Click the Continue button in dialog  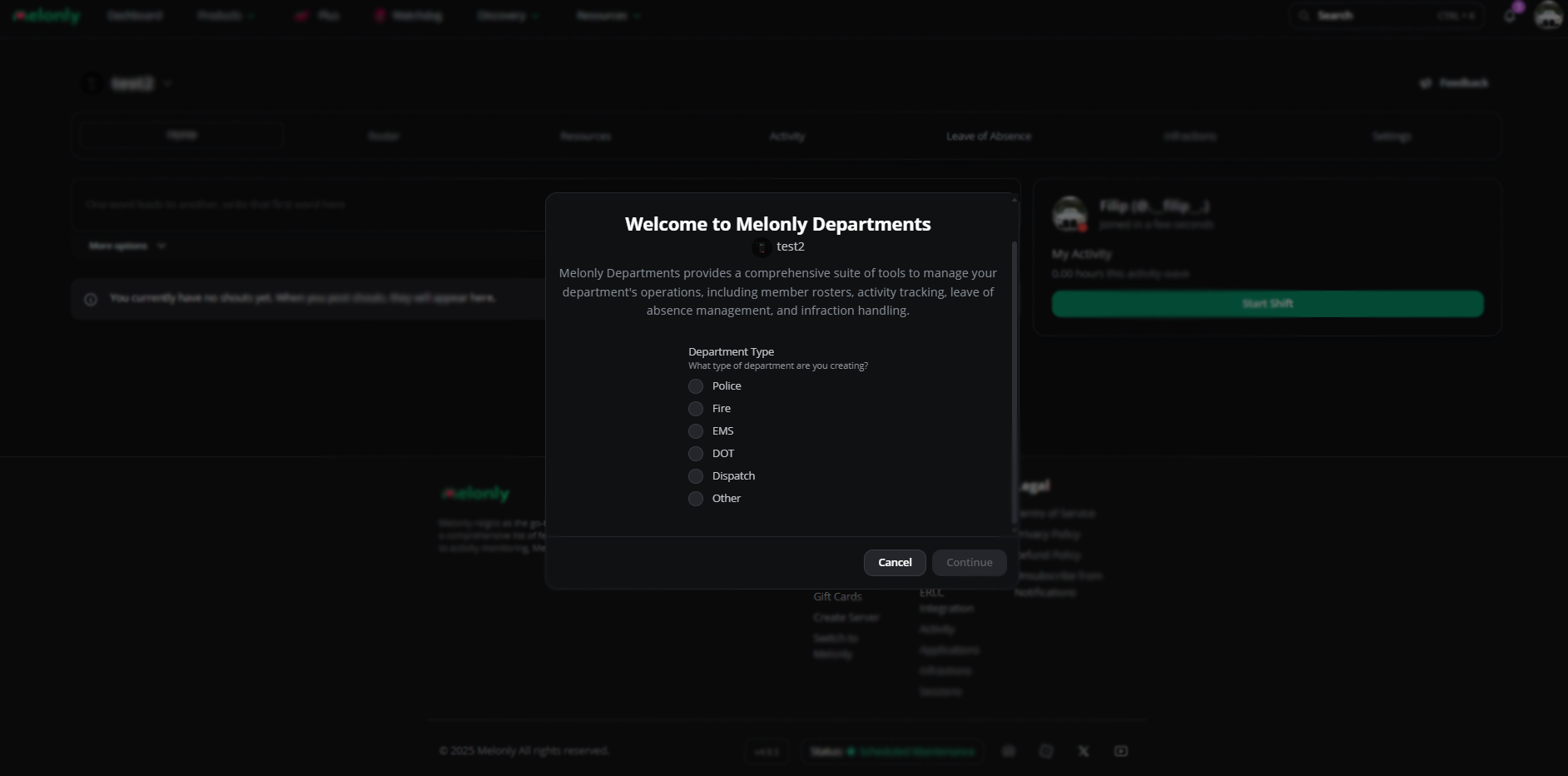point(970,563)
